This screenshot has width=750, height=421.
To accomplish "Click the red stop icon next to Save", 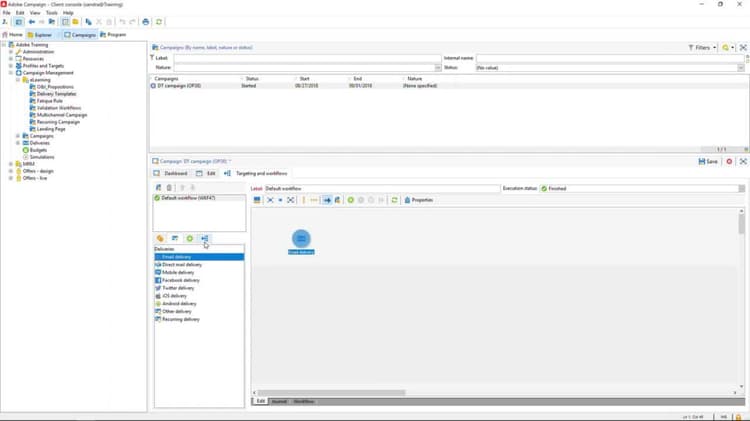I will click(729, 162).
